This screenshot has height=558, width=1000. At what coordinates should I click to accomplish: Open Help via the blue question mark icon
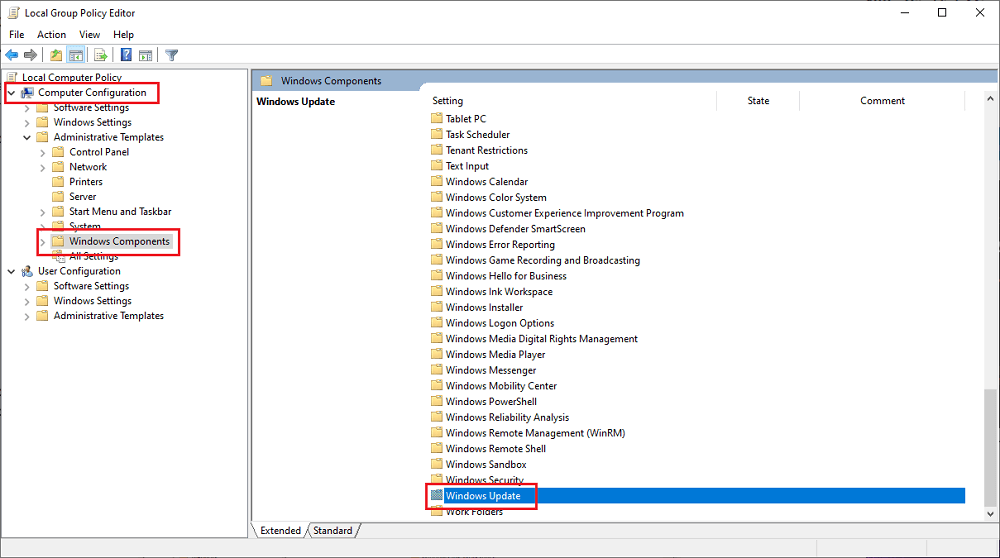126,55
